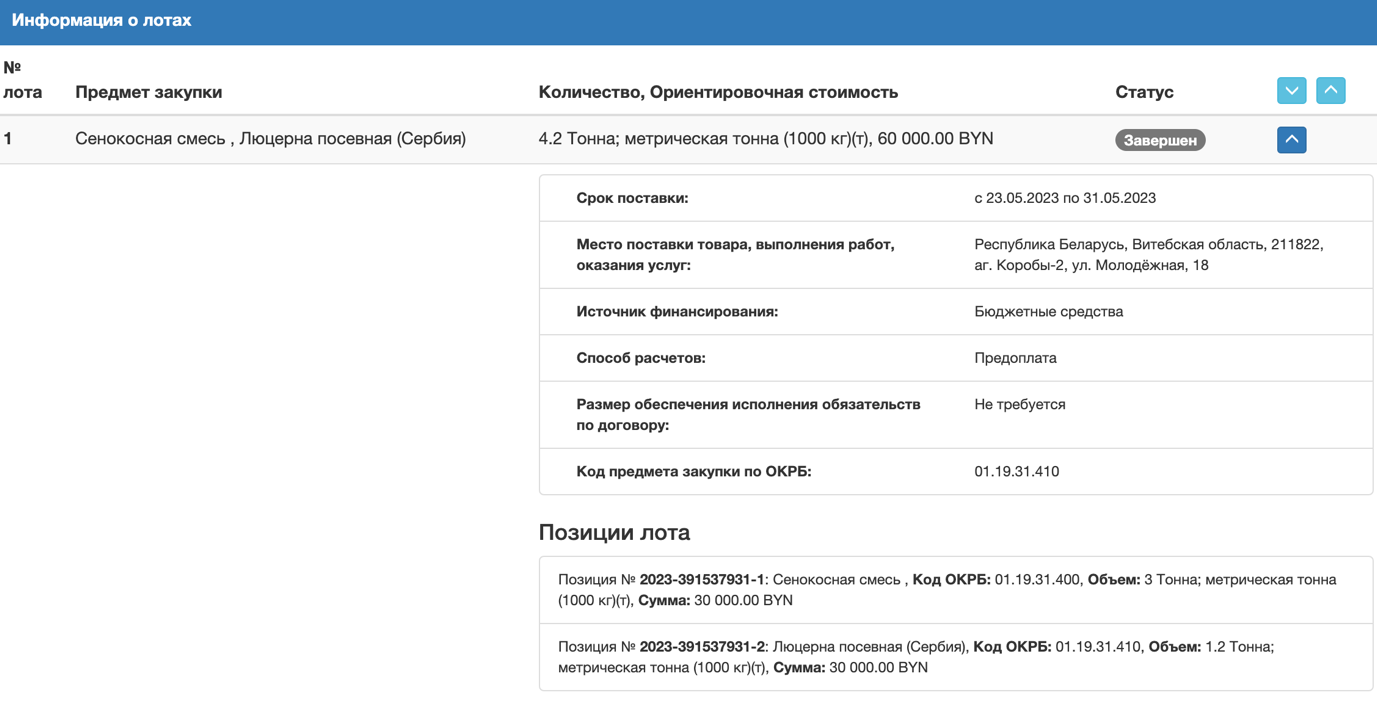Click position number '2023-391537931-2'
Screen dimensions: 1377x722
click(x=702, y=646)
